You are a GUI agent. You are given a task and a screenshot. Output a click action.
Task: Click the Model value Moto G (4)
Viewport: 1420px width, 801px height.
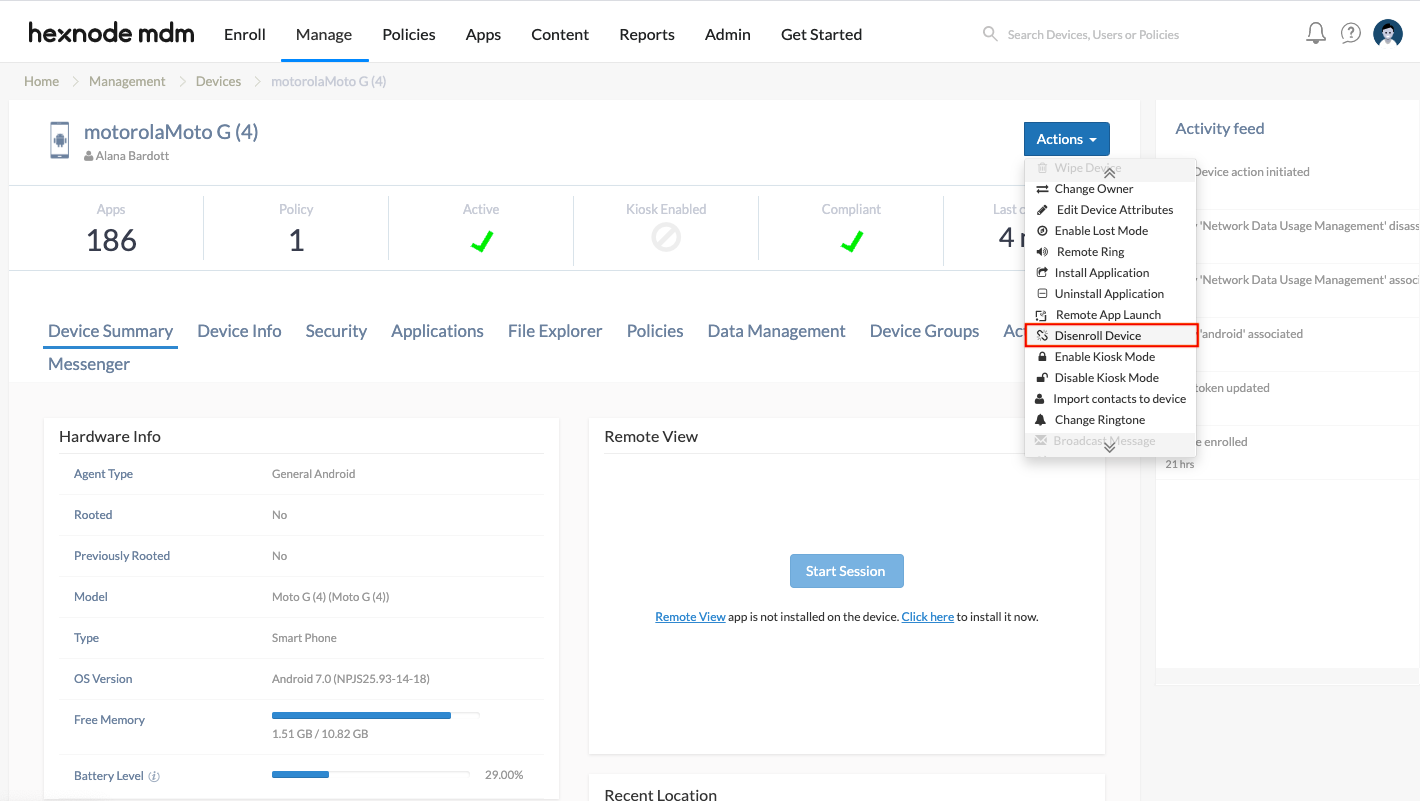coord(330,597)
